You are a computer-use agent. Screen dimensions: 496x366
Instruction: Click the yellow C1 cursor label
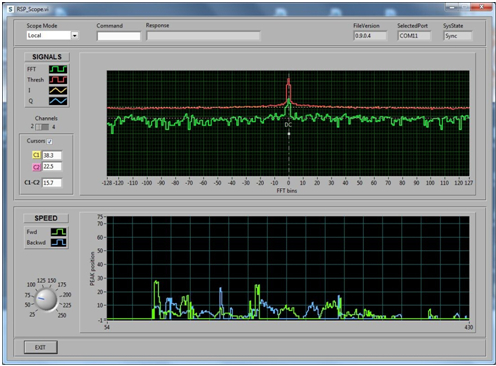click(36, 155)
